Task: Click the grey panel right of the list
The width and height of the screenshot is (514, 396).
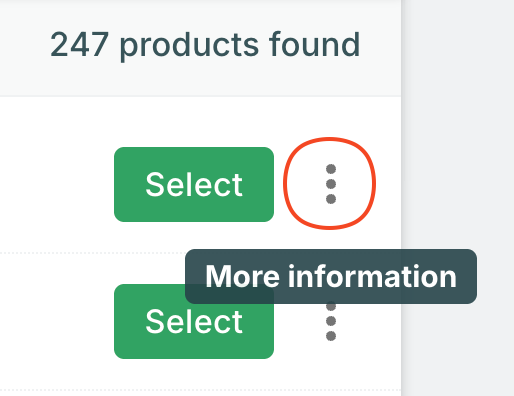Action: tap(458, 198)
